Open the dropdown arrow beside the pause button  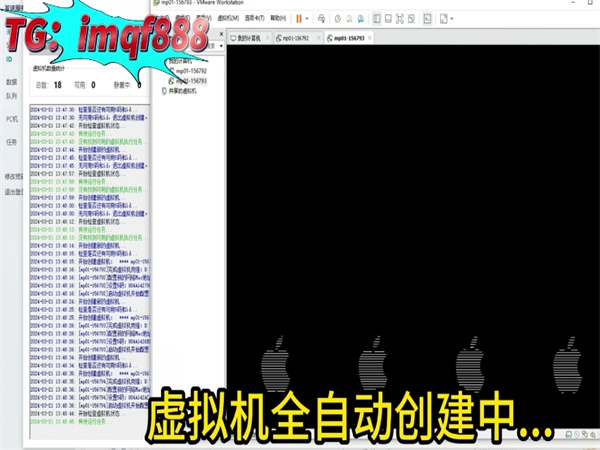pyautogui.click(x=307, y=18)
